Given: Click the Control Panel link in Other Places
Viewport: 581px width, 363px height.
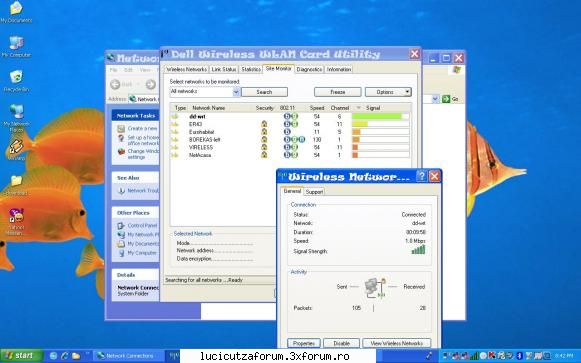Looking at the screenshot, I should (x=142, y=226).
